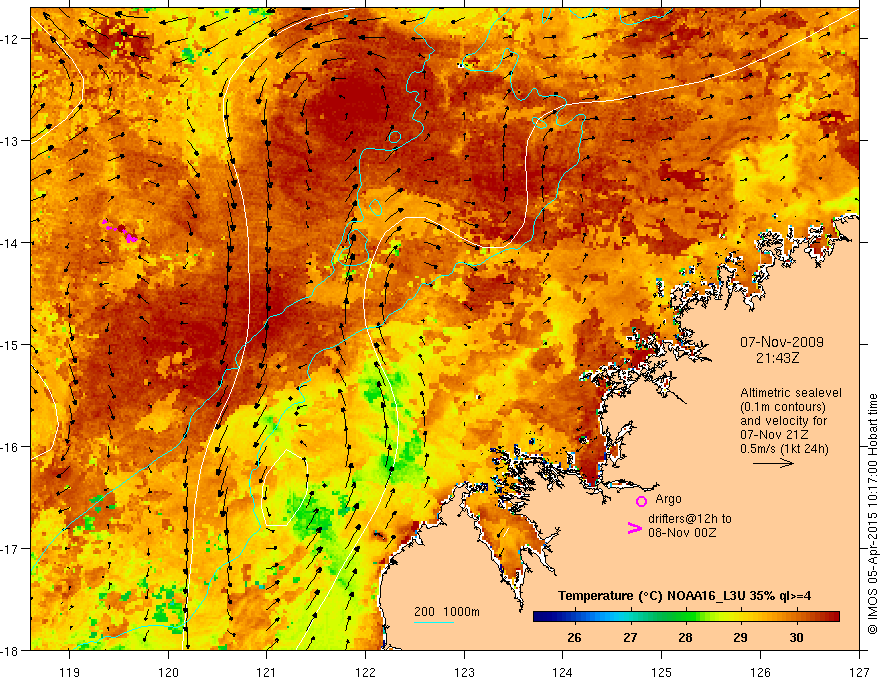880x680 pixels.
Task: Click the colorbar tick label 30
Action: click(796, 637)
